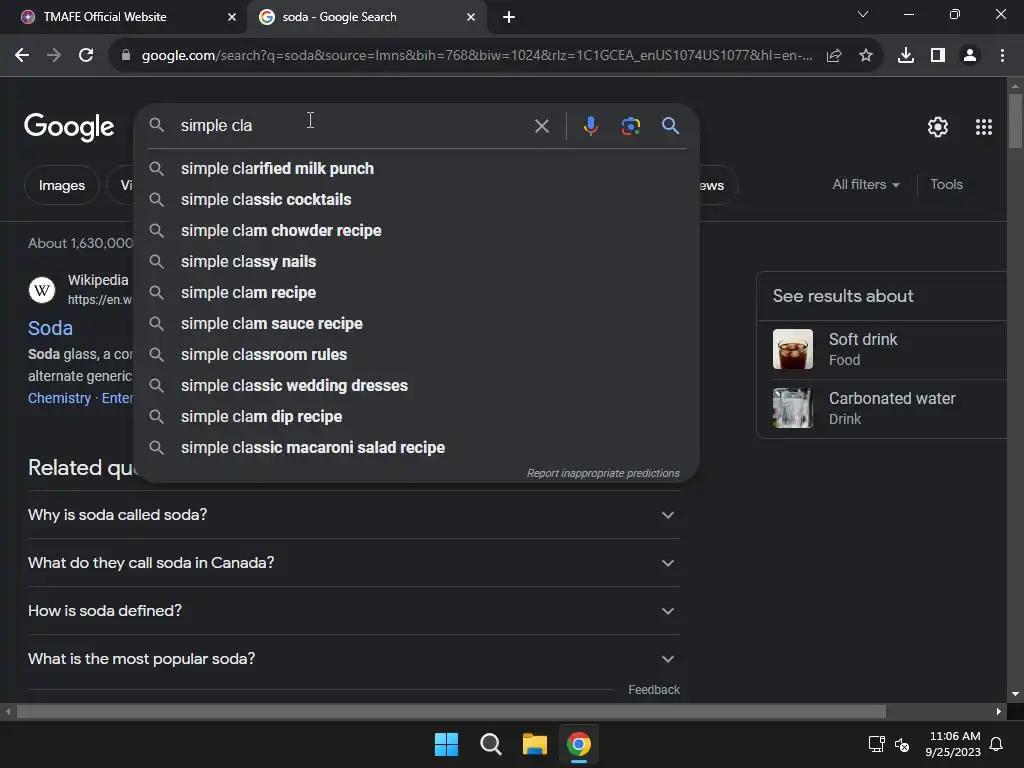
Task: Choose suggestion 'simple clarified milk punch'
Action: 416,168
